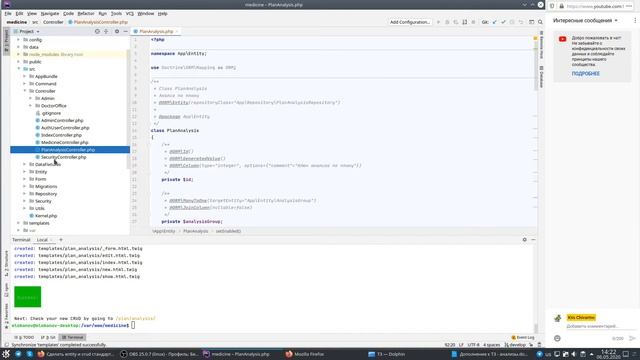Expand the Migrations folder
640x360 pixels.
[x=24, y=187]
